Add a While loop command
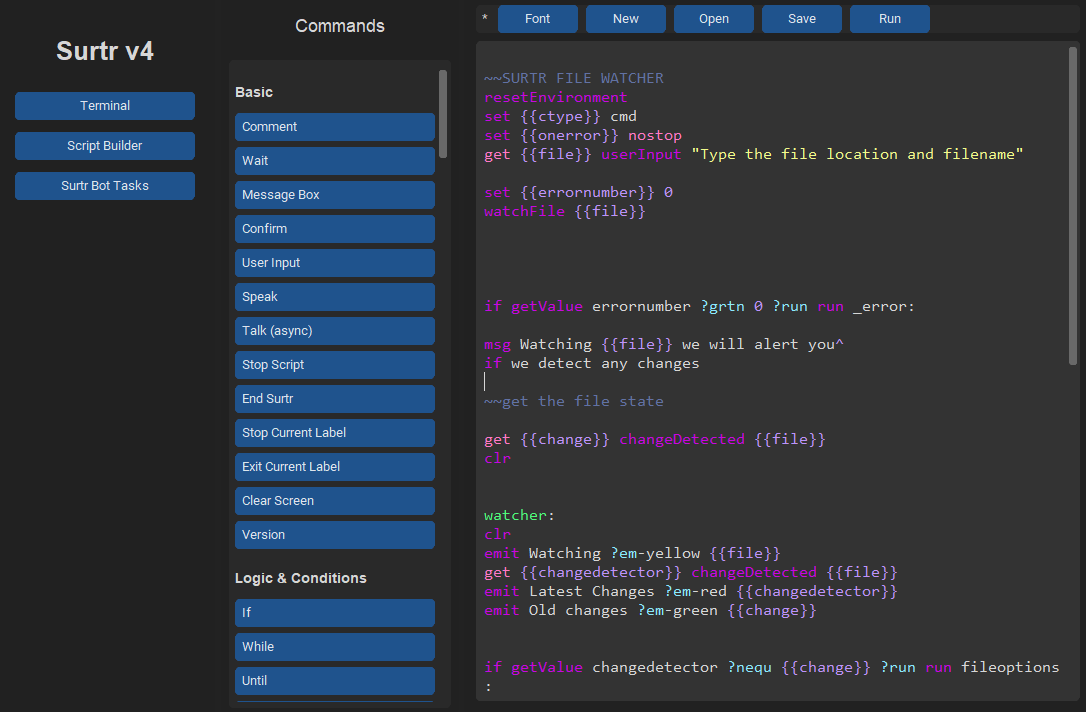 coord(334,647)
